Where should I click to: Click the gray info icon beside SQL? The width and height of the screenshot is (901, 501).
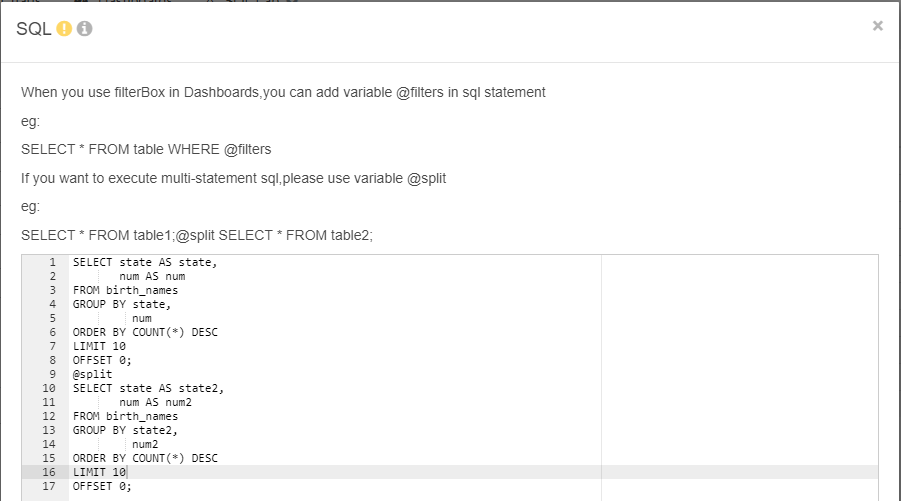84,29
